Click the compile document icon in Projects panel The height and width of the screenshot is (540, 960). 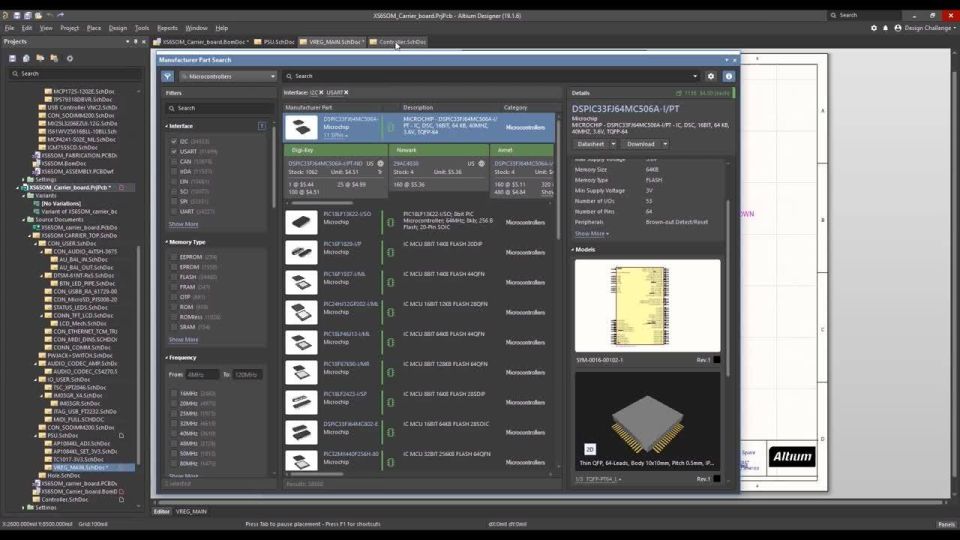point(26,58)
